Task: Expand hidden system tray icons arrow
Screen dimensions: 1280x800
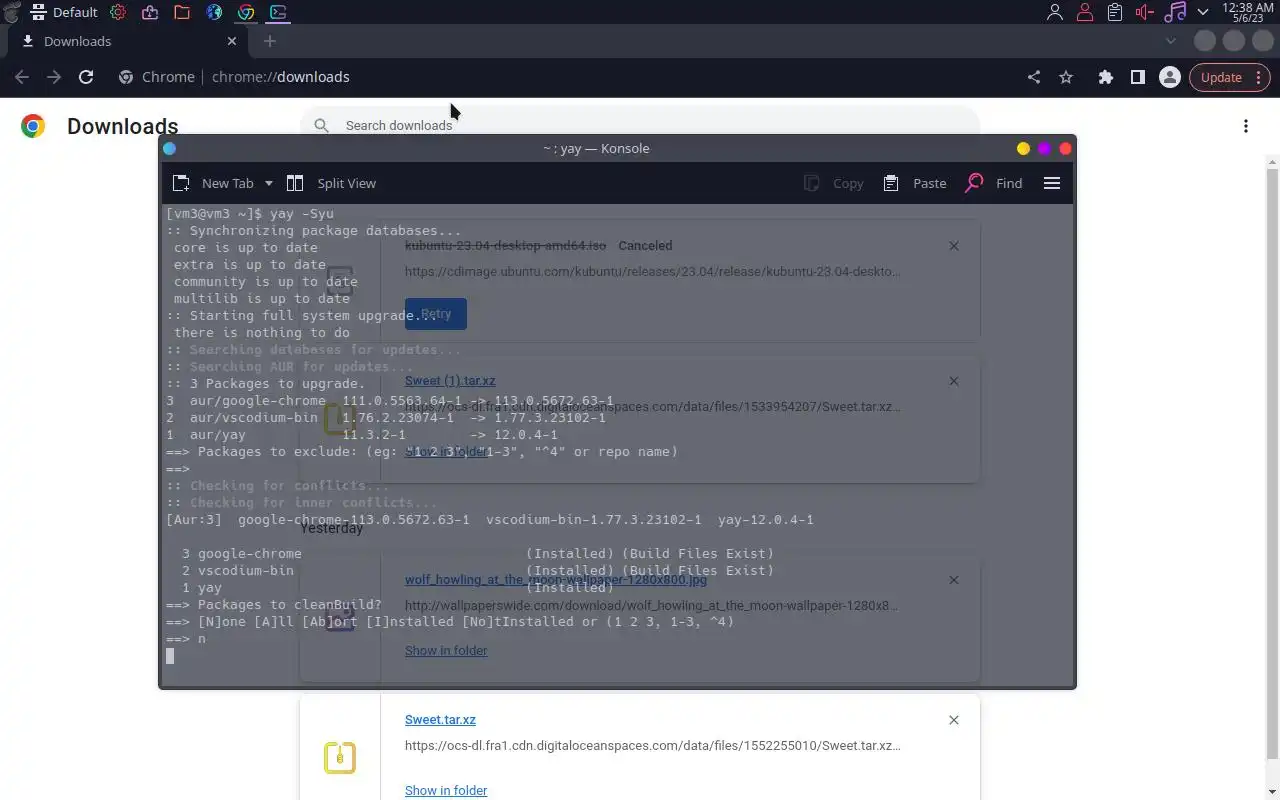Action: click(1203, 12)
